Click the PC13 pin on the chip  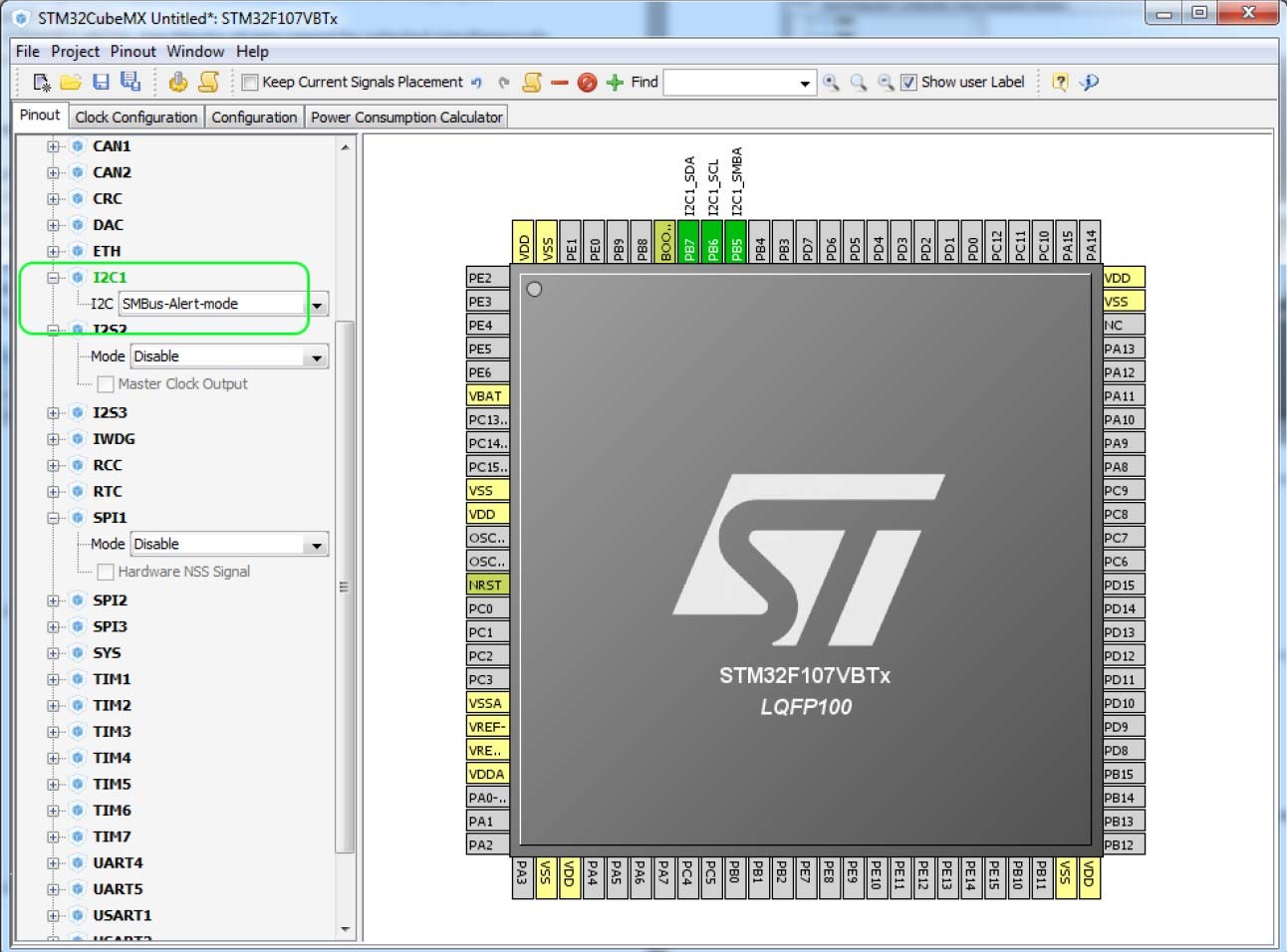(x=488, y=419)
